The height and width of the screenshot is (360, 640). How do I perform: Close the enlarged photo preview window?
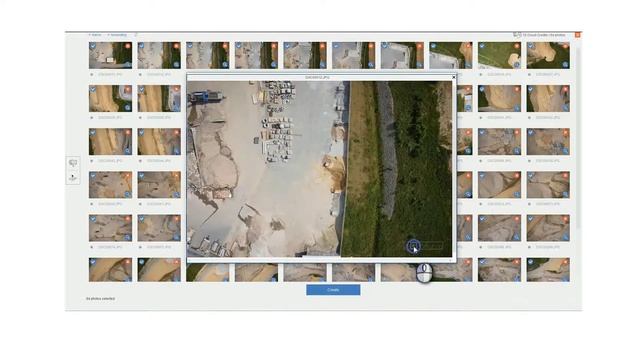point(453,77)
